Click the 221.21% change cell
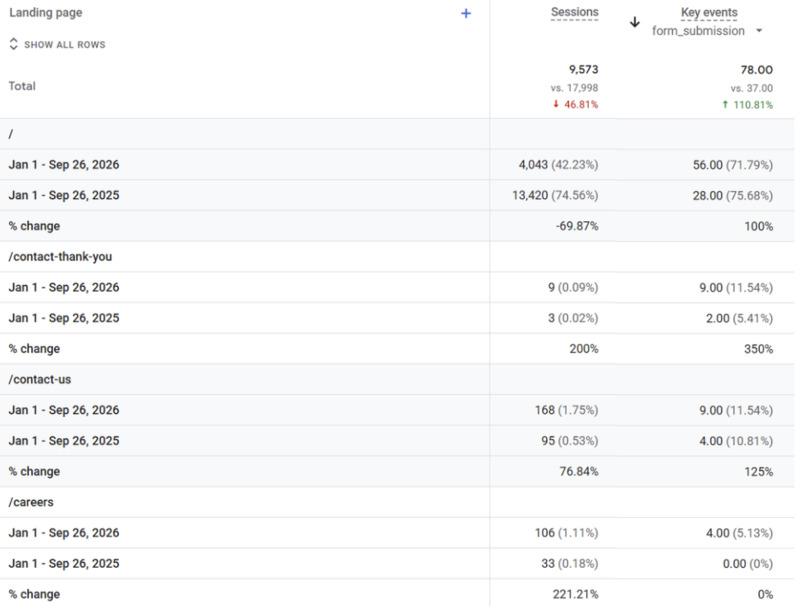The width and height of the screenshot is (800, 612). (576, 594)
